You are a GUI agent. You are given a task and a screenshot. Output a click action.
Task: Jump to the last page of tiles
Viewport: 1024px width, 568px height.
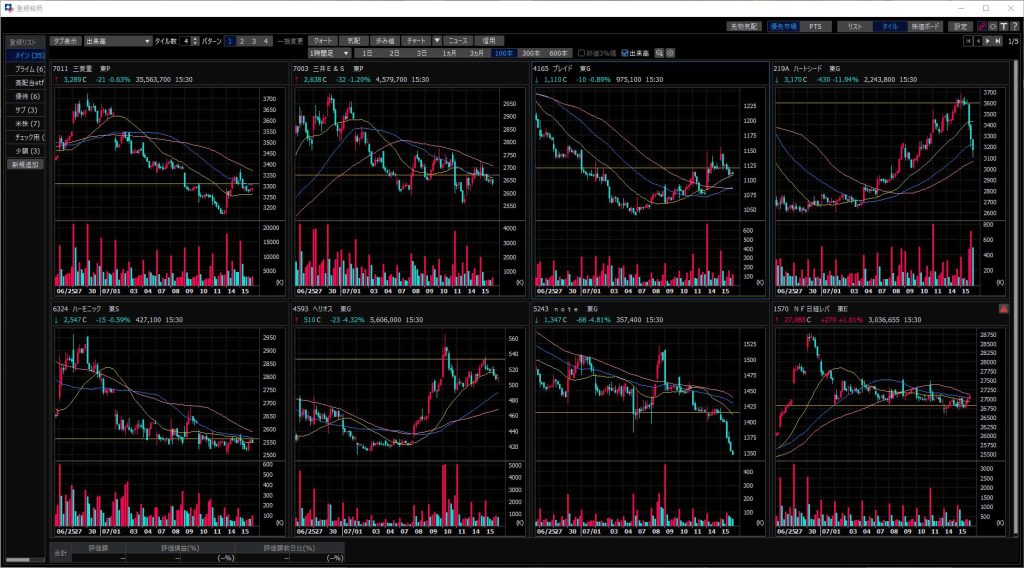pos(998,41)
